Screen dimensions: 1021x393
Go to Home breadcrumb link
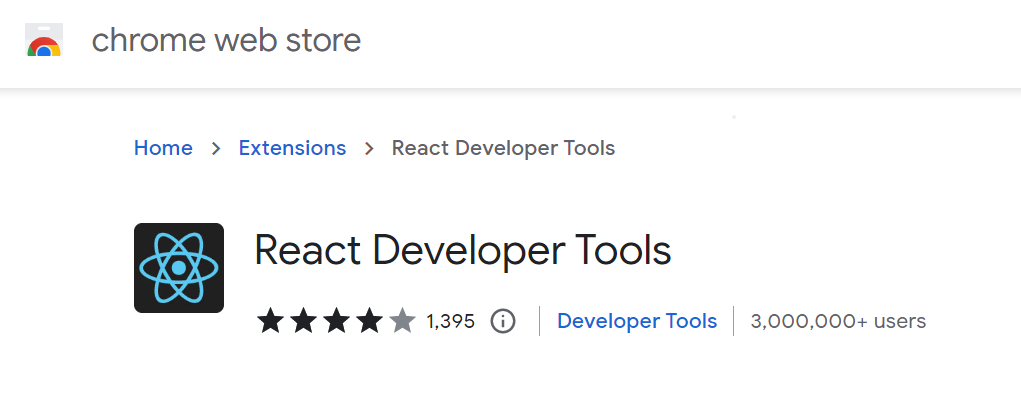tap(163, 148)
